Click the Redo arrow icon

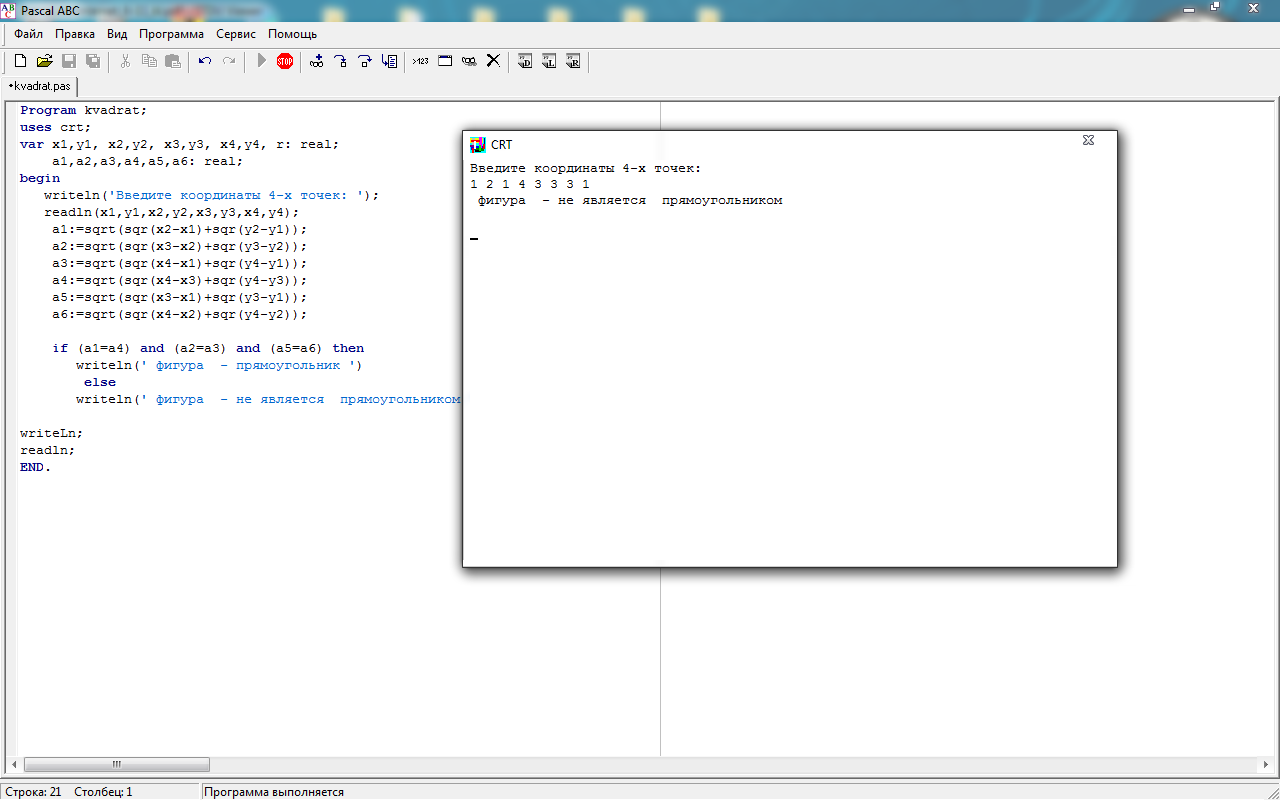coord(229,61)
